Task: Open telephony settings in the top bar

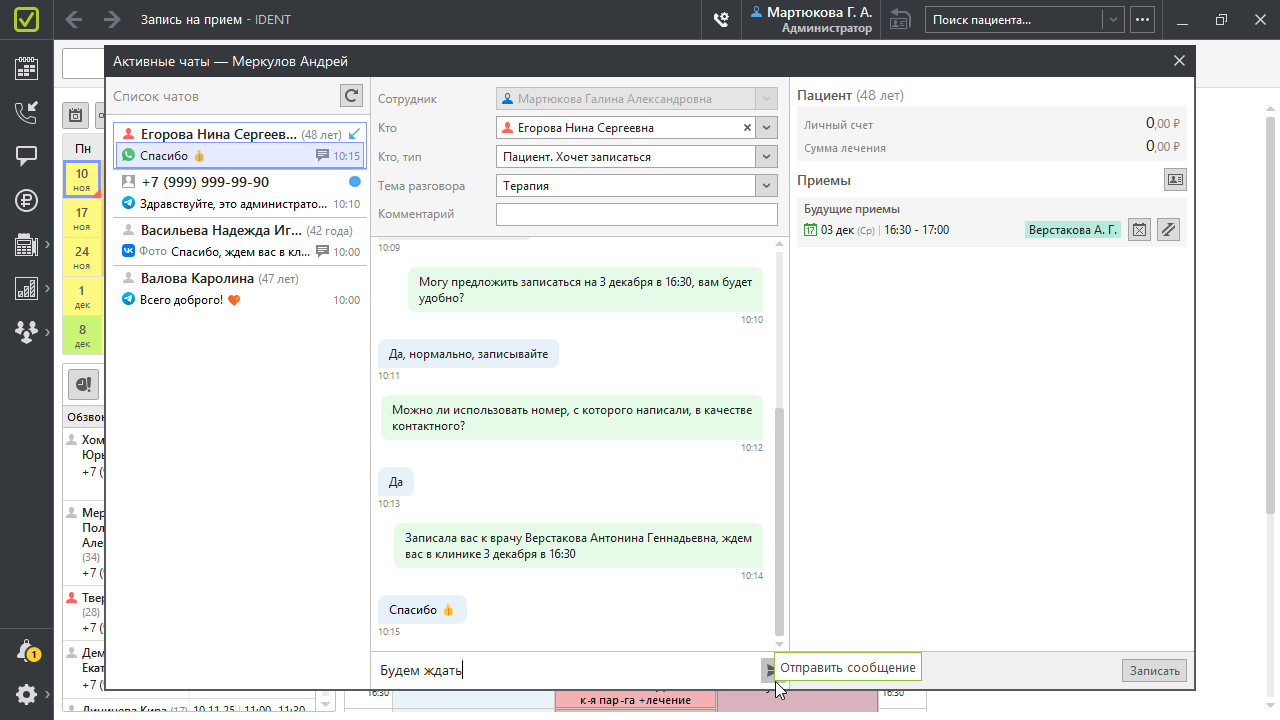Action: click(x=720, y=19)
